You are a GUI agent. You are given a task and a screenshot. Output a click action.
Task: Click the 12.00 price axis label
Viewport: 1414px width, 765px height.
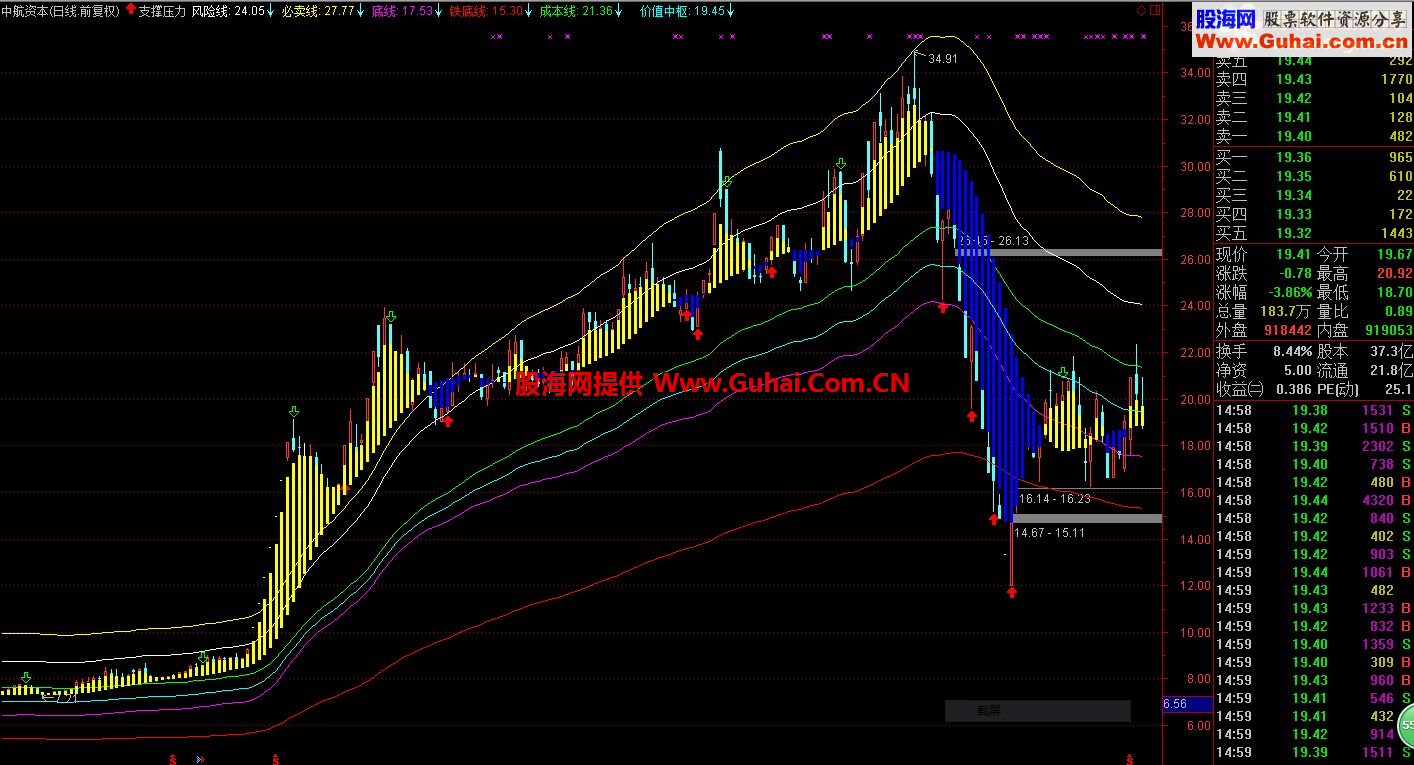point(1195,586)
